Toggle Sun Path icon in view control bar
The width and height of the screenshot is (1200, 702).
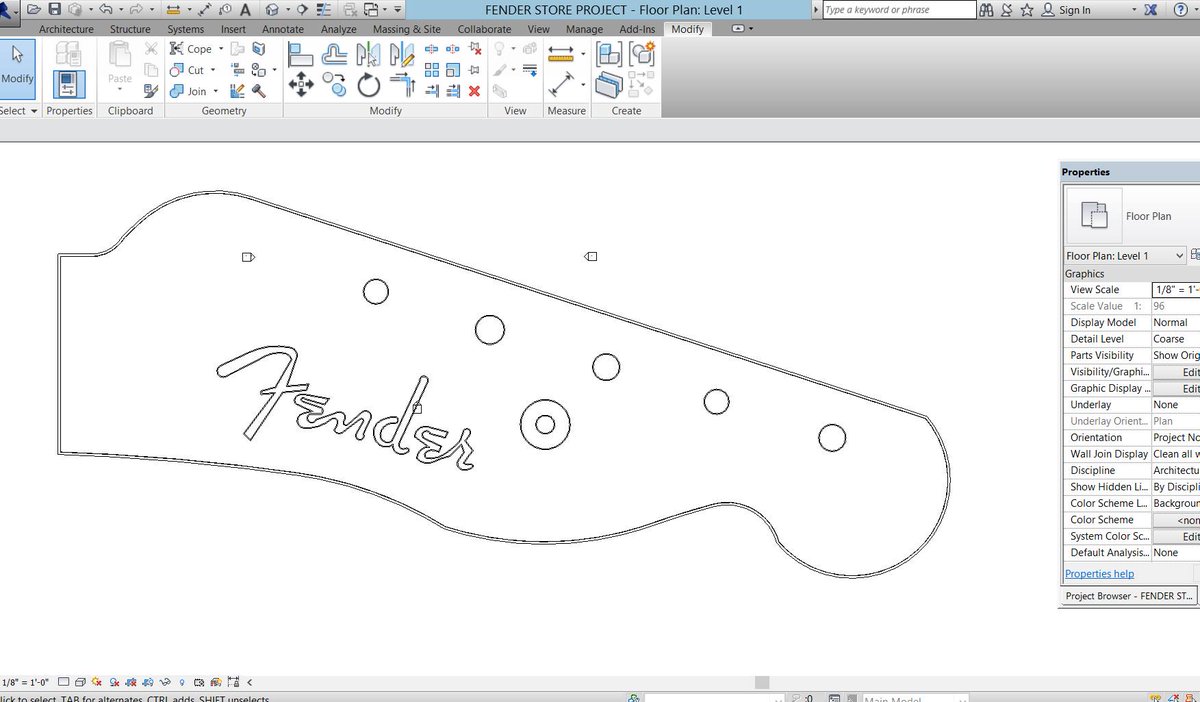(x=97, y=681)
